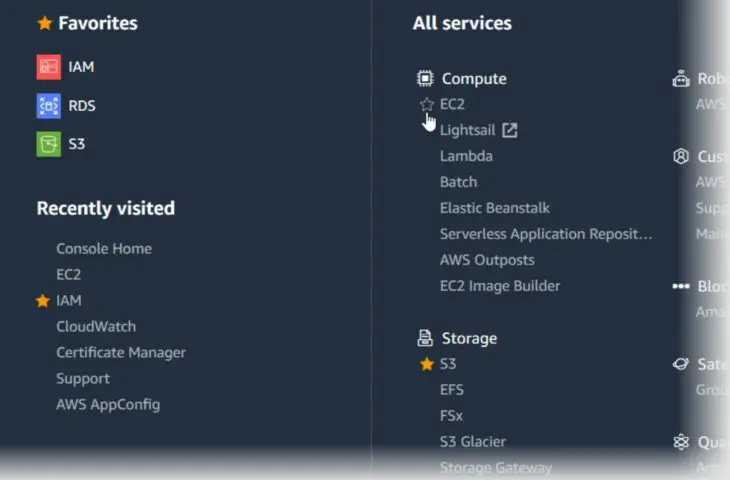Open RDS favorite service icon
The image size is (730, 480).
(x=48, y=106)
